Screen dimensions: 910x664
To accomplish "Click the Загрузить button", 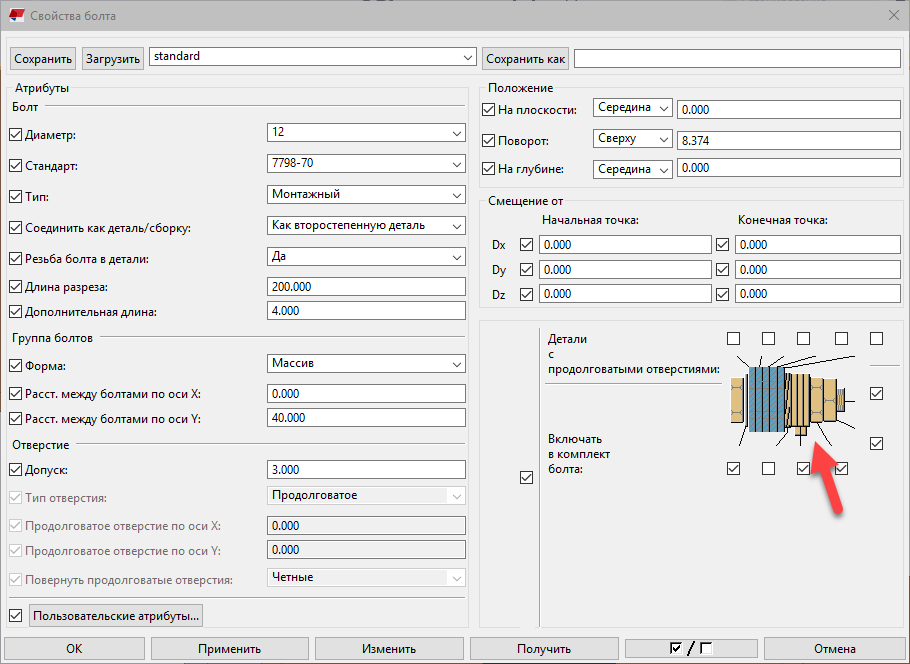I will pos(113,59).
